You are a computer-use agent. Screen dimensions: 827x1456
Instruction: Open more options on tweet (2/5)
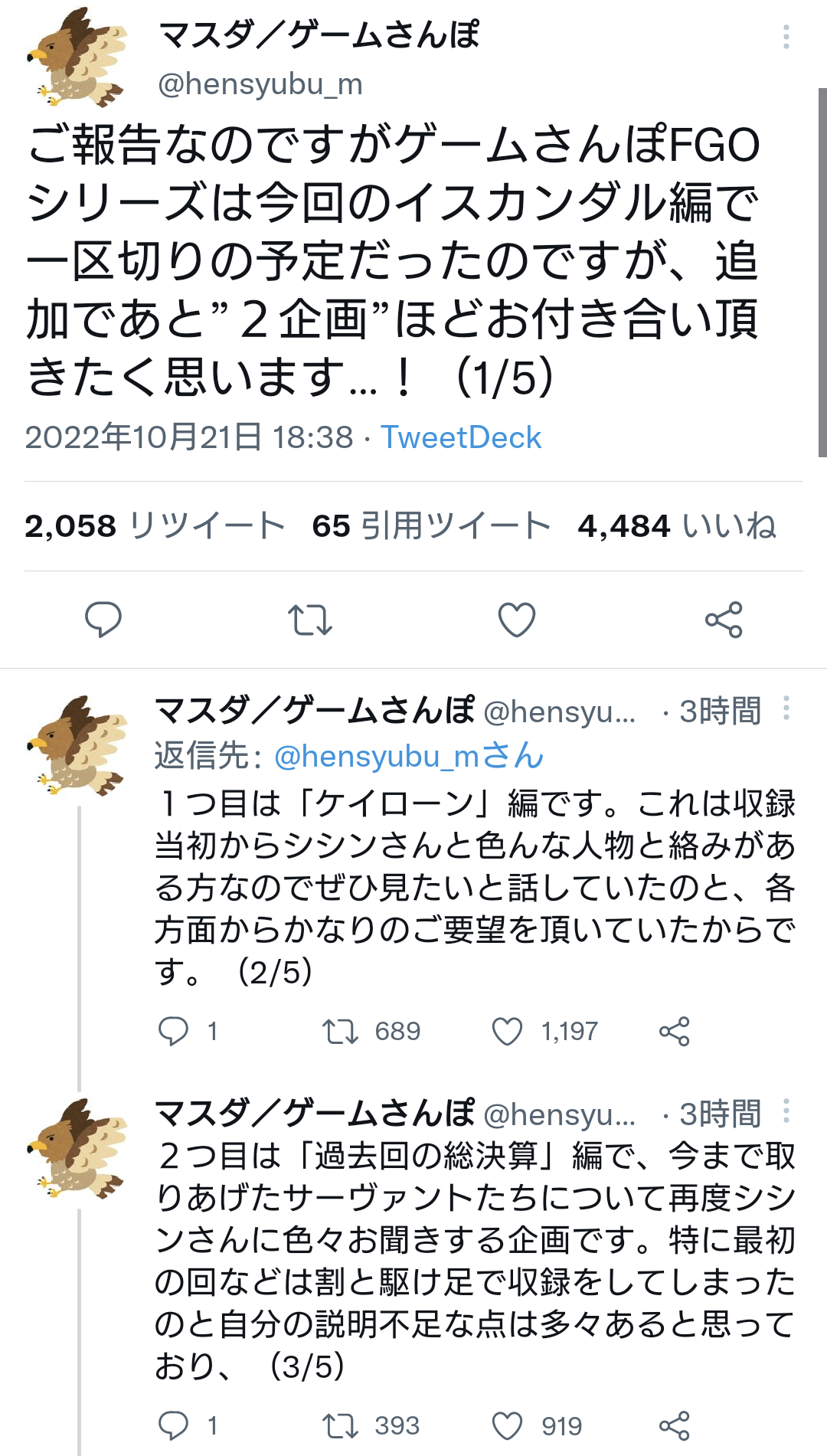[786, 708]
